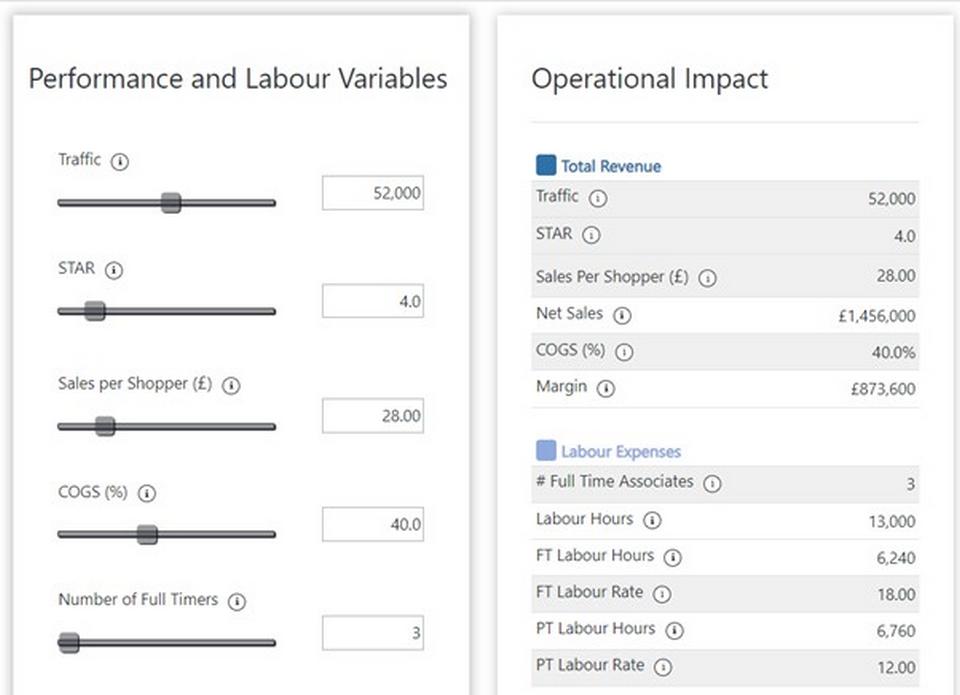Click info icon beside Number of Full Timers
960x695 pixels.
click(x=237, y=601)
